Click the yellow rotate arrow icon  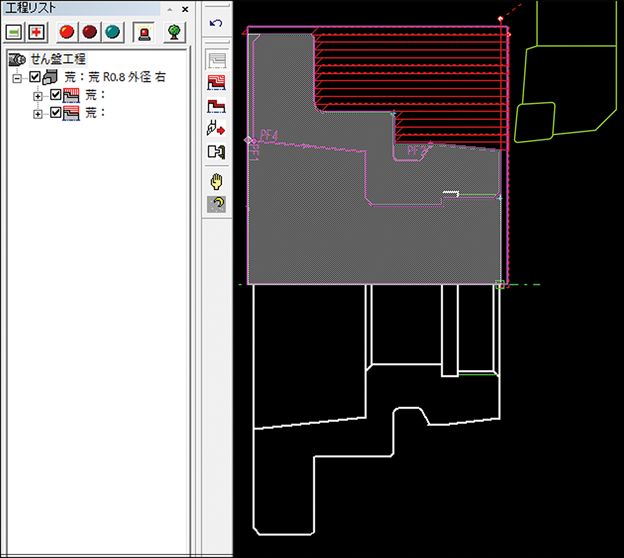216,203
